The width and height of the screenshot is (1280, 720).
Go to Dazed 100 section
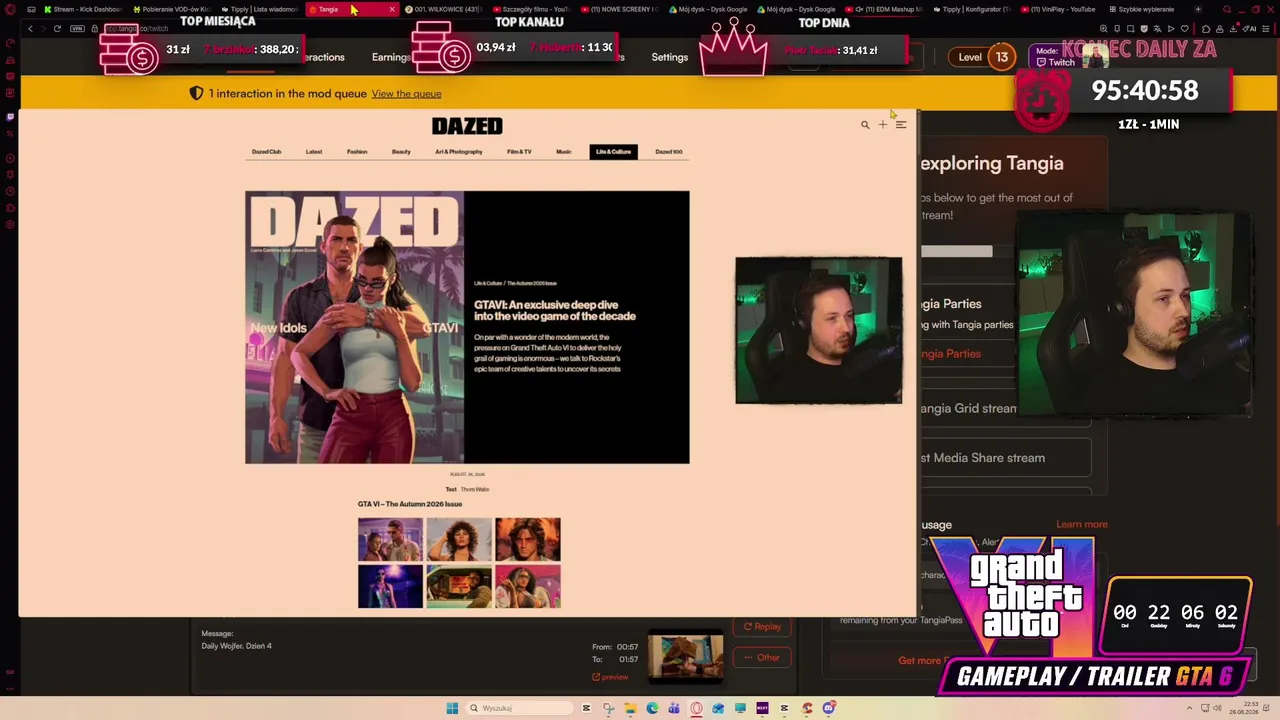(x=669, y=152)
